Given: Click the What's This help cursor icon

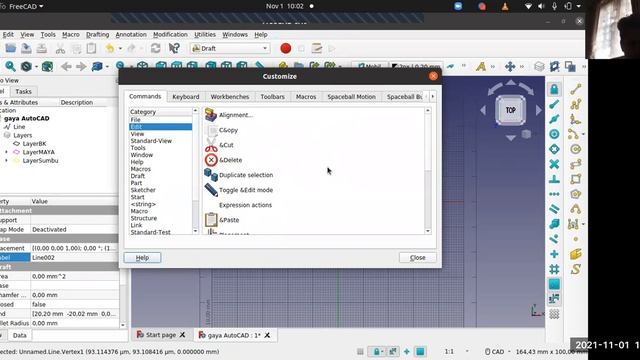Looking at the screenshot, I should pos(174,49).
